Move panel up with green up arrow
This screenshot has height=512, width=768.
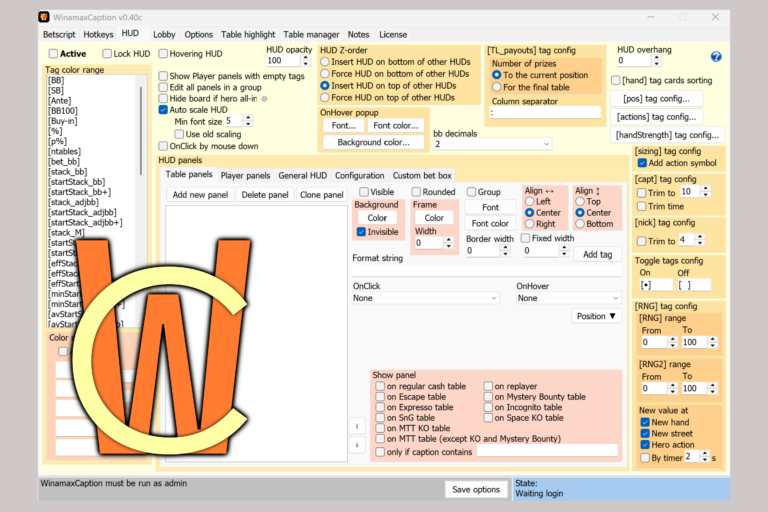357,426
